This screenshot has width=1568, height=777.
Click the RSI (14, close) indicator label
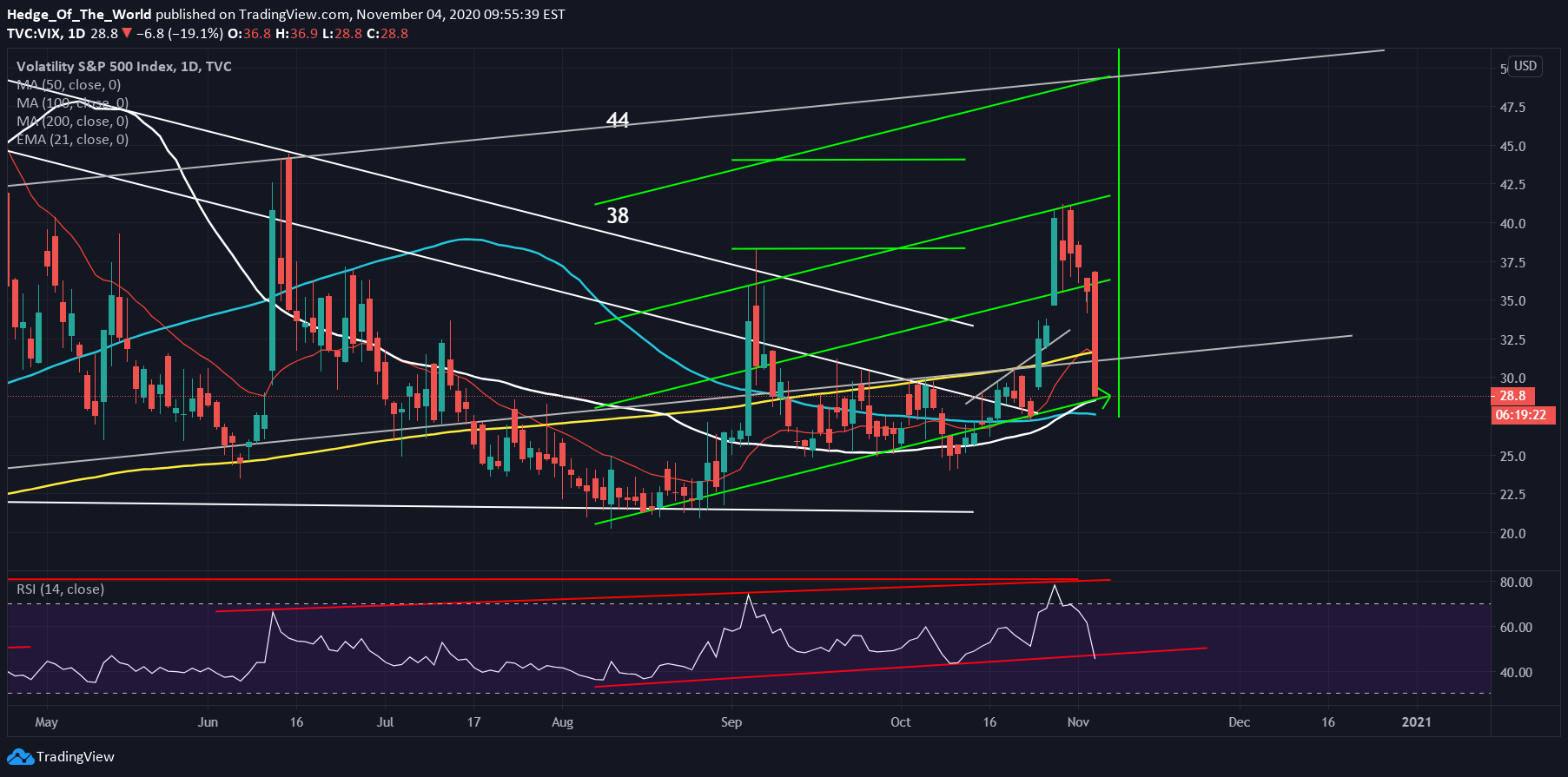point(60,589)
